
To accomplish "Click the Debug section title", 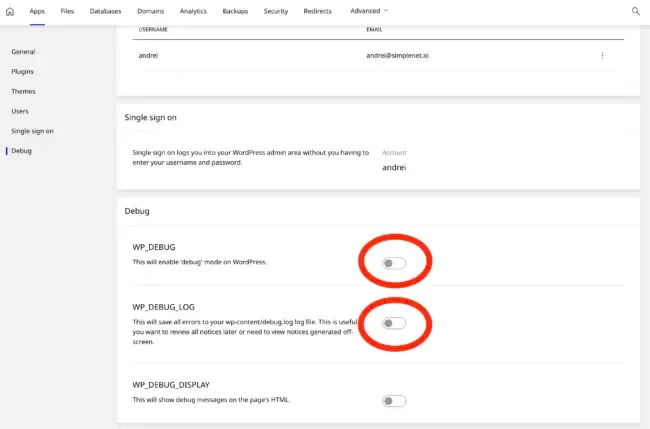I will [x=137, y=211].
